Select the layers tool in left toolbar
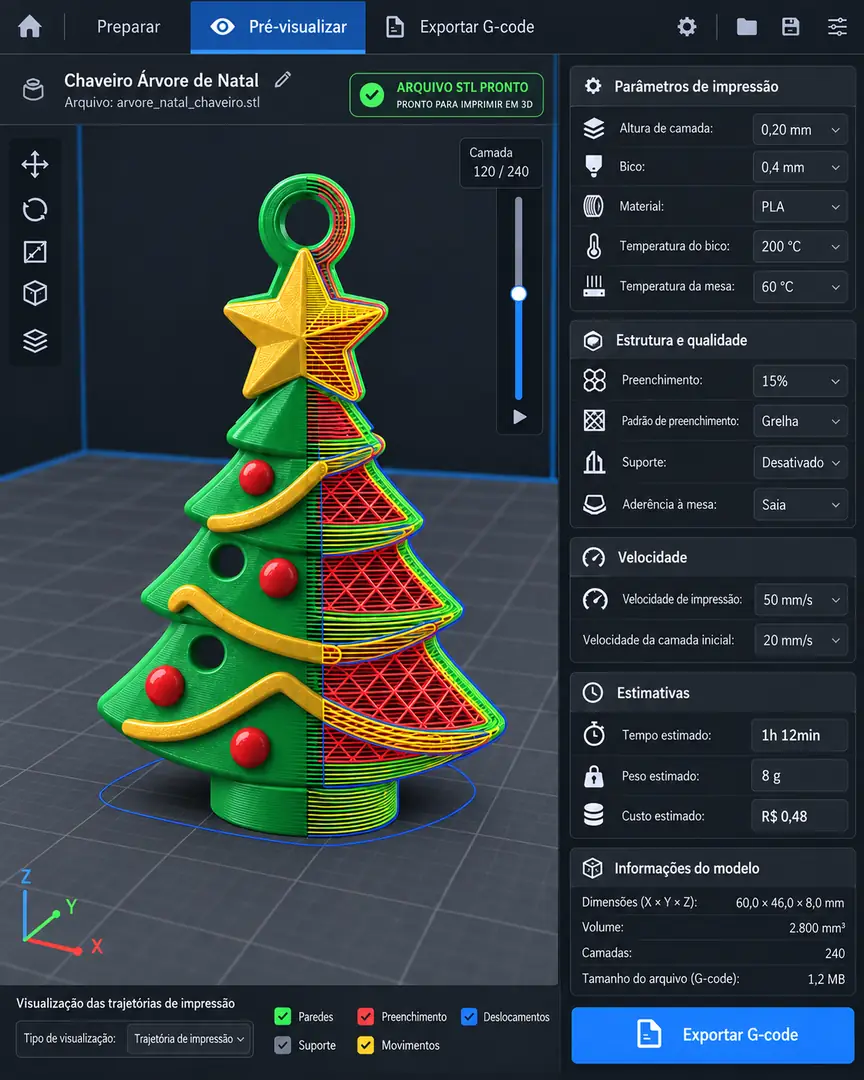 pos(35,340)
